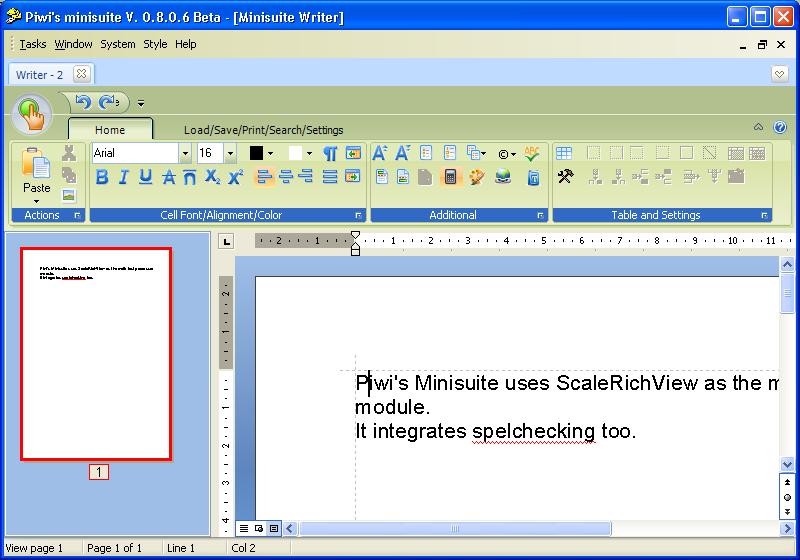Image resolution: width=800 pixels, height=560 pixels.
Task: Click the increase font size icon
Action: click(x=380, y=153)
